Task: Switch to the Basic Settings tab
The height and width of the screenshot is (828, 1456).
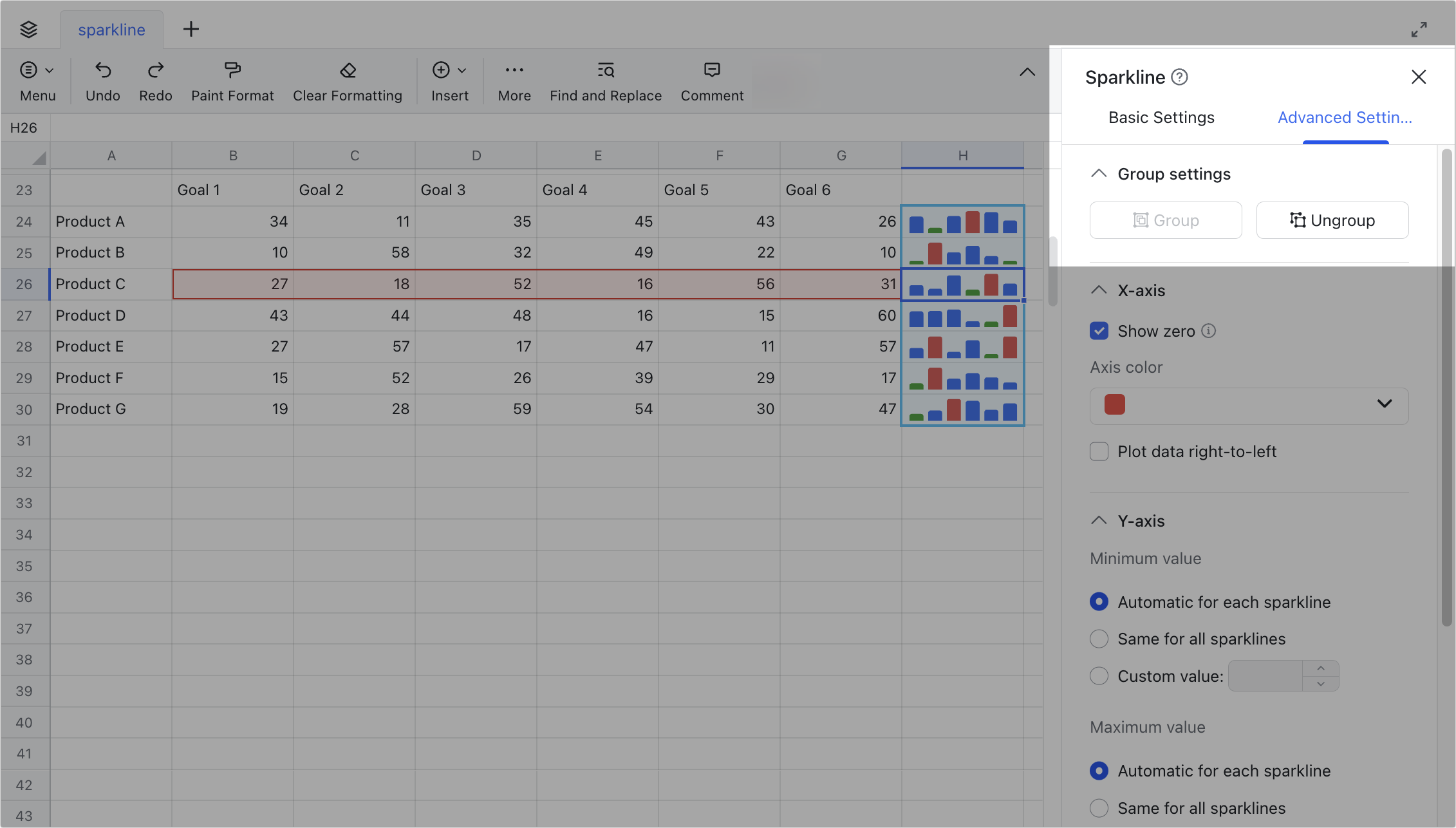Action: (x=1161, y=117)
